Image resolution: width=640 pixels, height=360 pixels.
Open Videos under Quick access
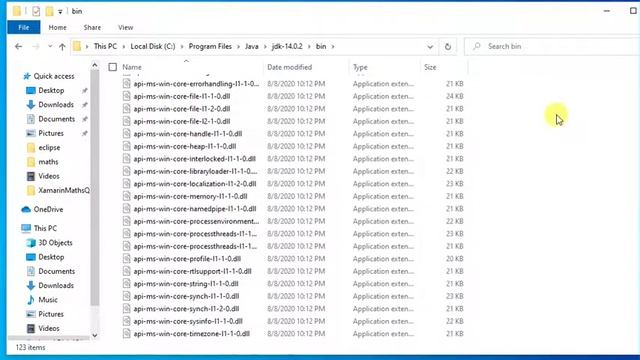tap(49, 176)
